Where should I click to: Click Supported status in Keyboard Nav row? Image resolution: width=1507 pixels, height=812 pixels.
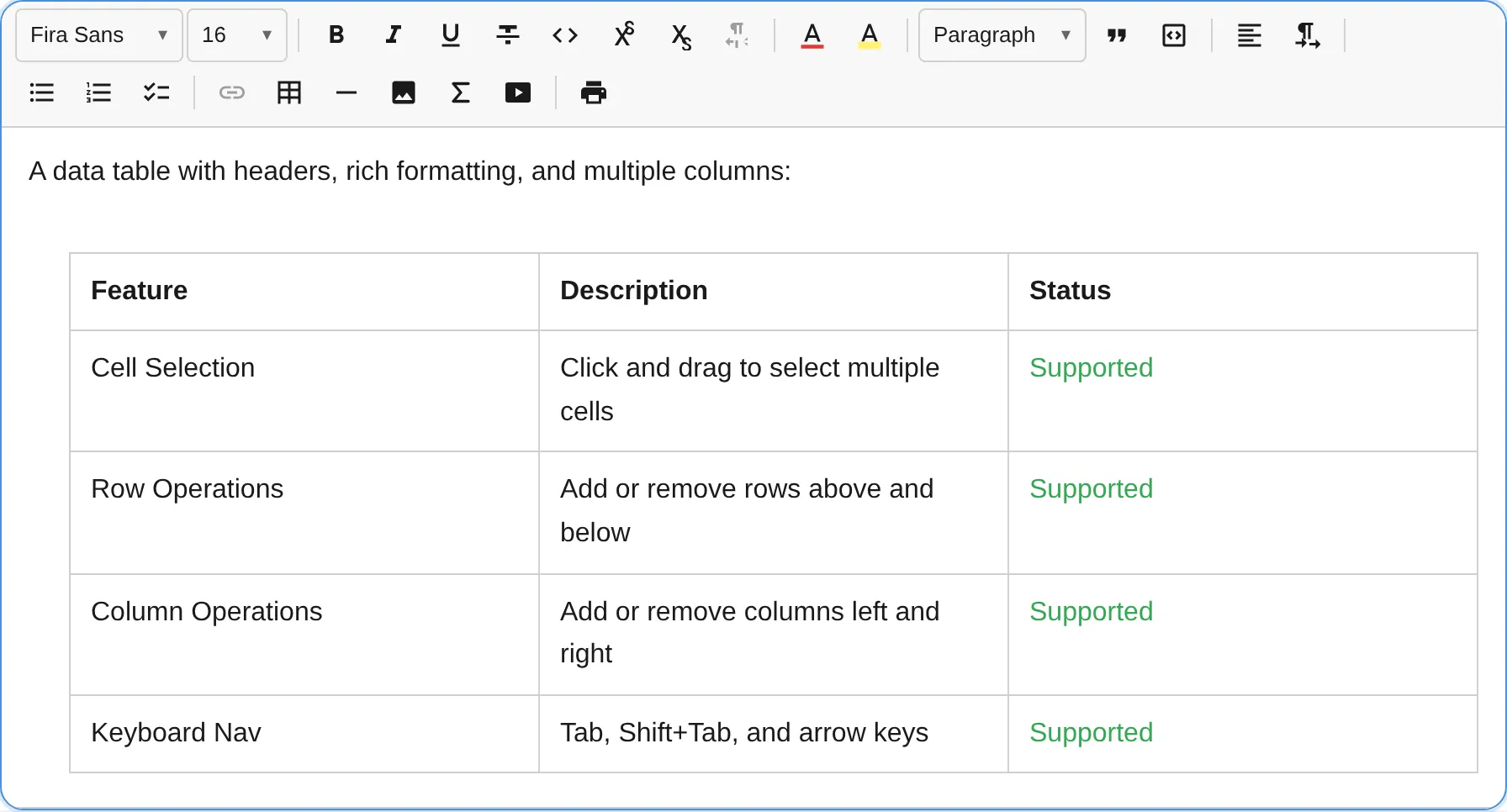(x=1091, y=733)
